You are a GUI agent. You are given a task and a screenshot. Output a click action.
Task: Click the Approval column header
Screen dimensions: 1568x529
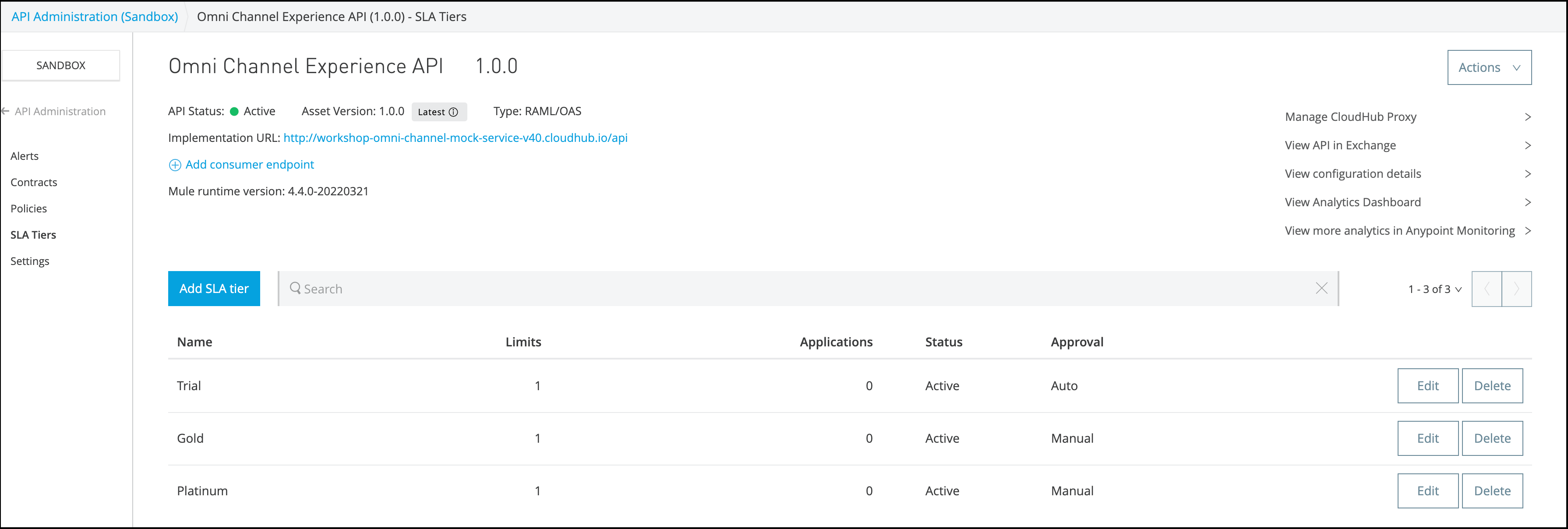(1077, 342)
